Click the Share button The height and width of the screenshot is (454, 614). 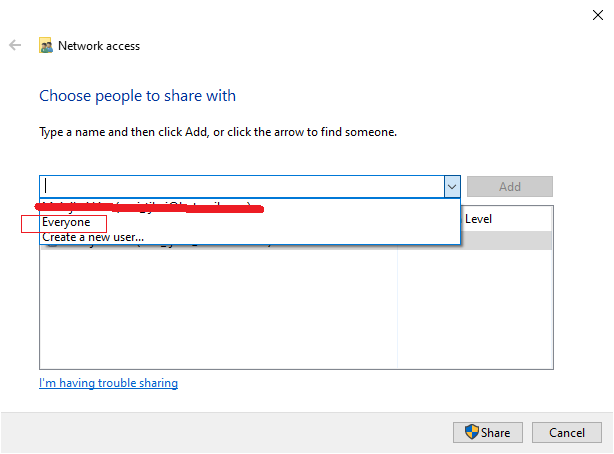(x=488, y=432)
